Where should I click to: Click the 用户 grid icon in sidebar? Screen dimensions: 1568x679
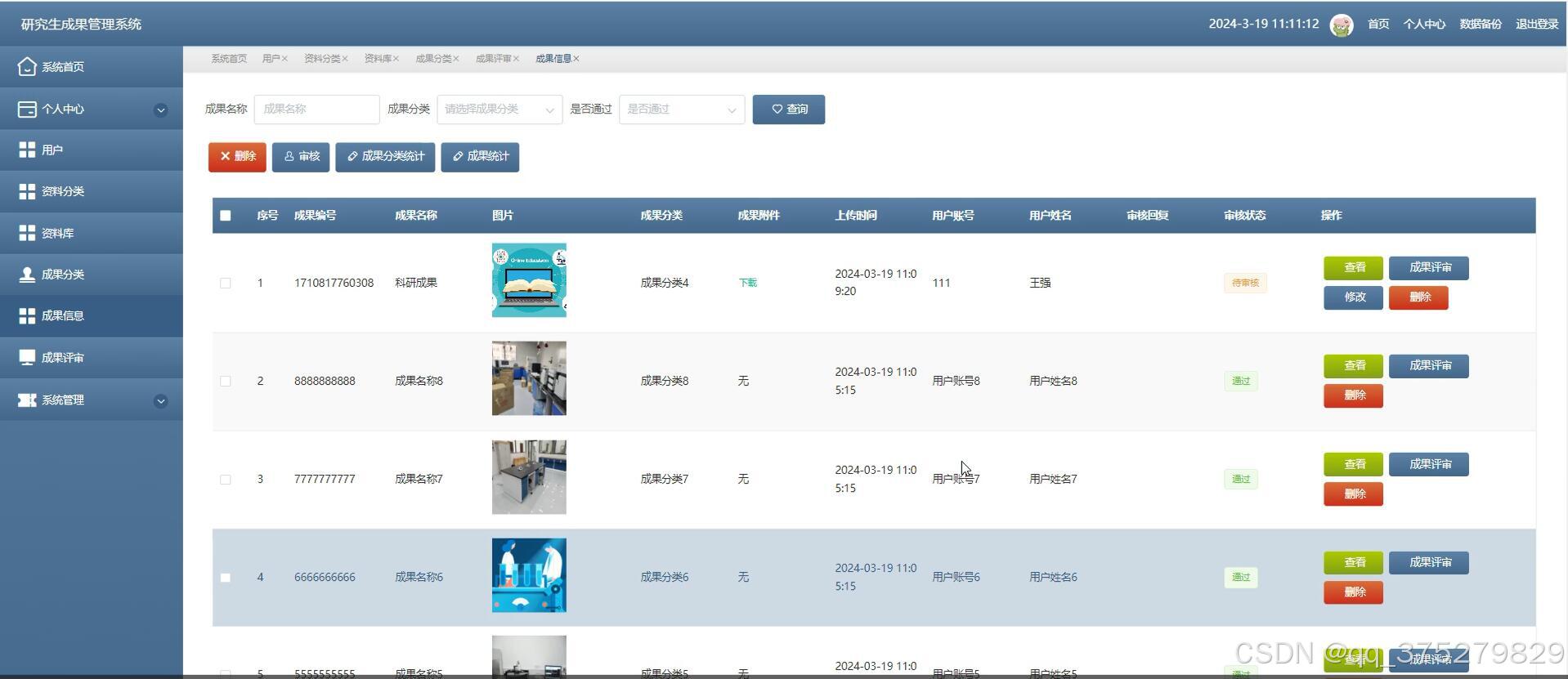(27, 150)
